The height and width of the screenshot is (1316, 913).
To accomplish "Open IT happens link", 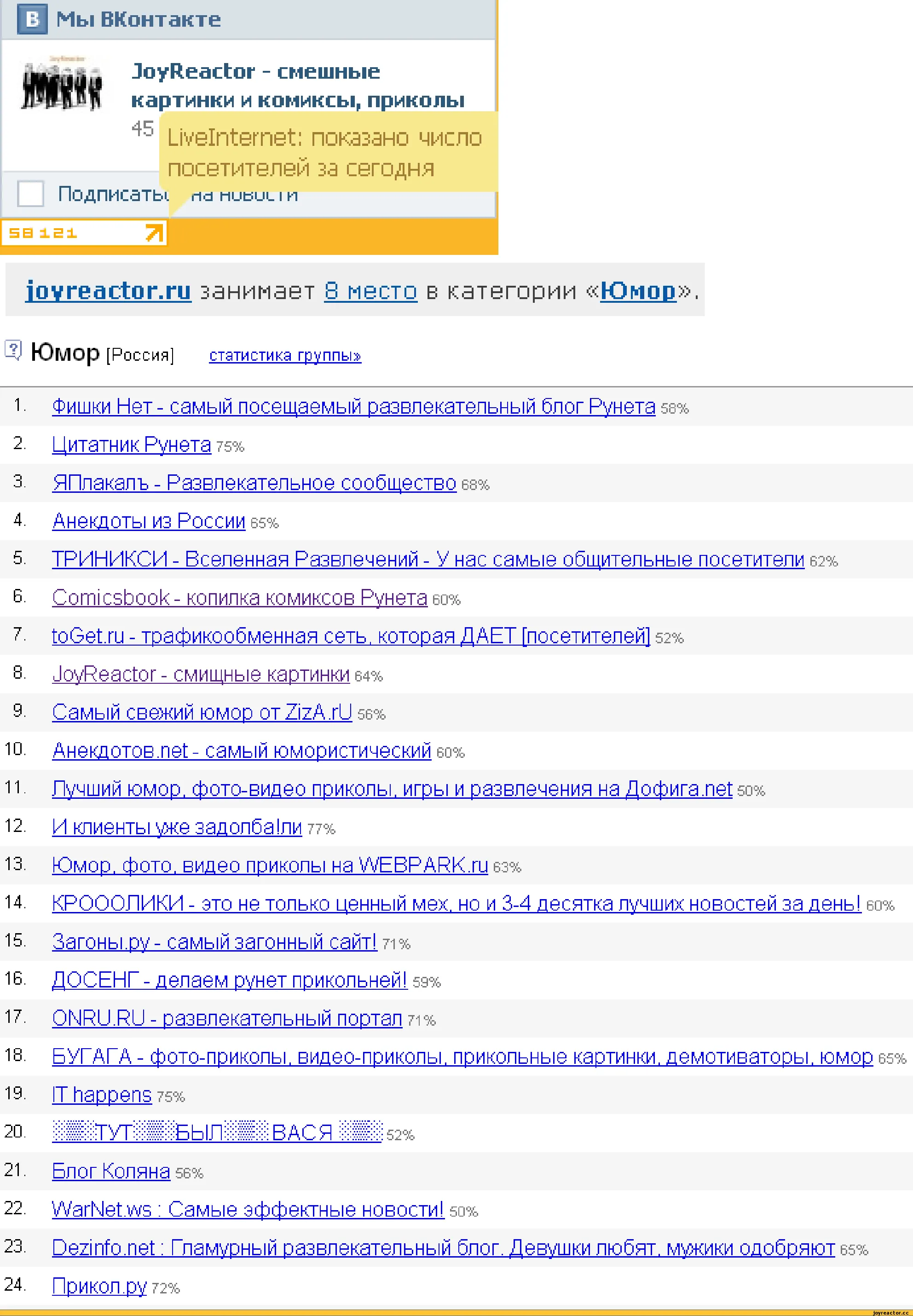I will pos(102,1095).
